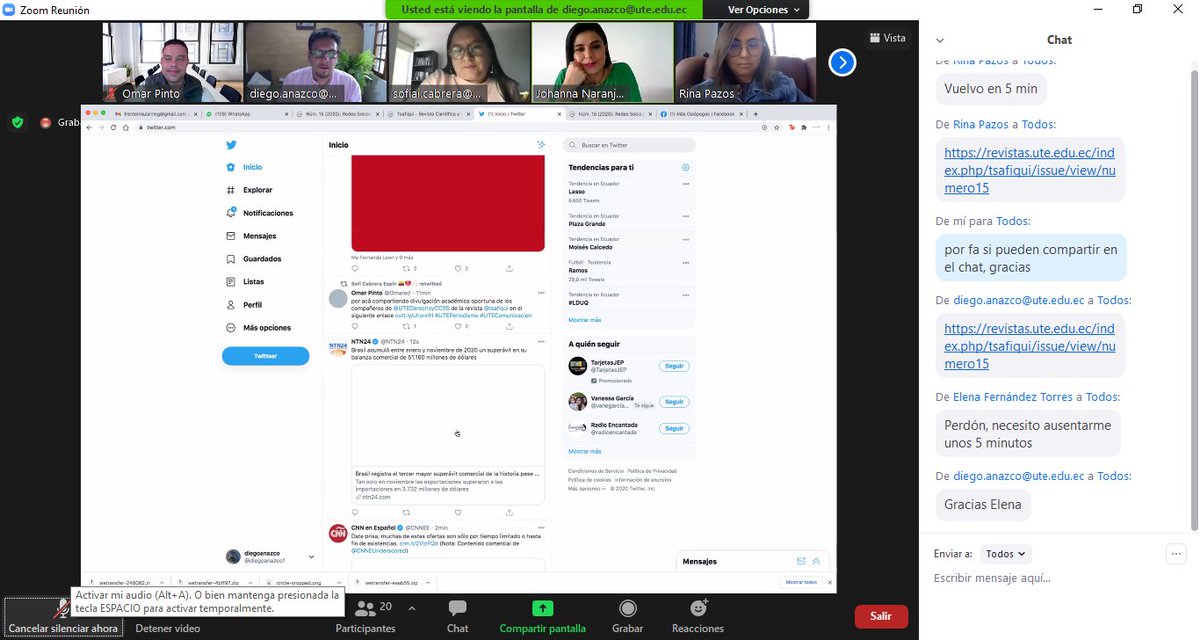Click the green encryption shield icon

pos(17,122)
